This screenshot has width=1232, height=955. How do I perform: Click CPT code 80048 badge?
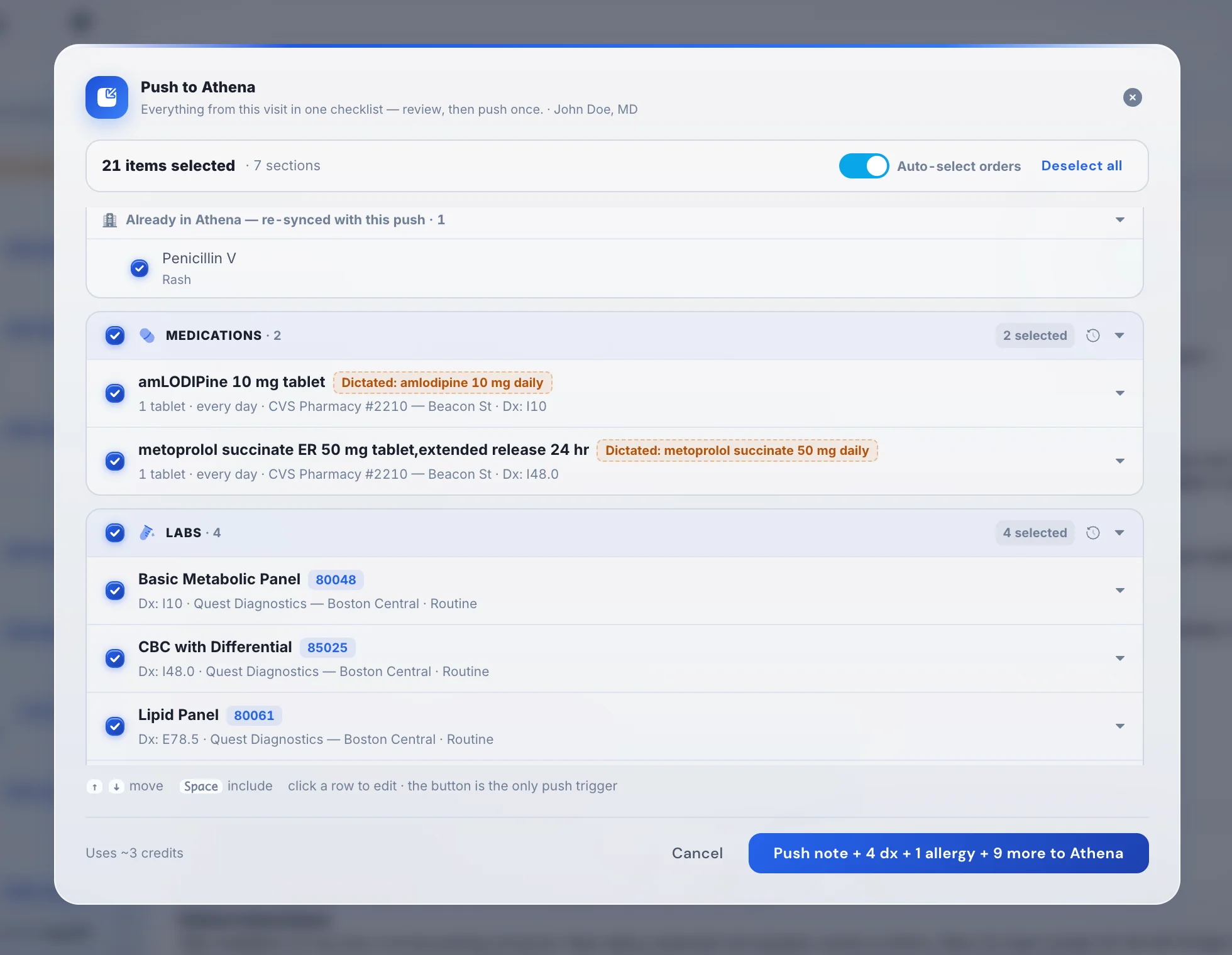pos(336,580)
